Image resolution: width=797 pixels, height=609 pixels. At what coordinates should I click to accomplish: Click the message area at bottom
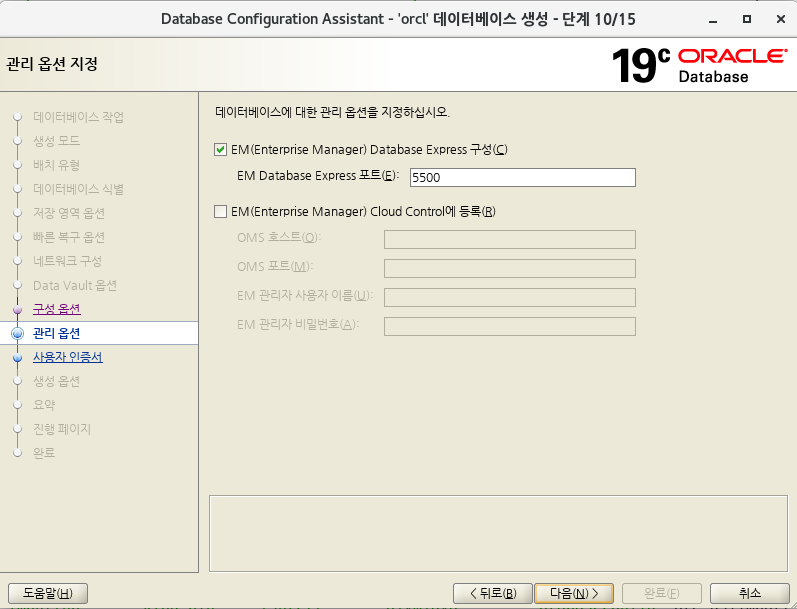498,534
